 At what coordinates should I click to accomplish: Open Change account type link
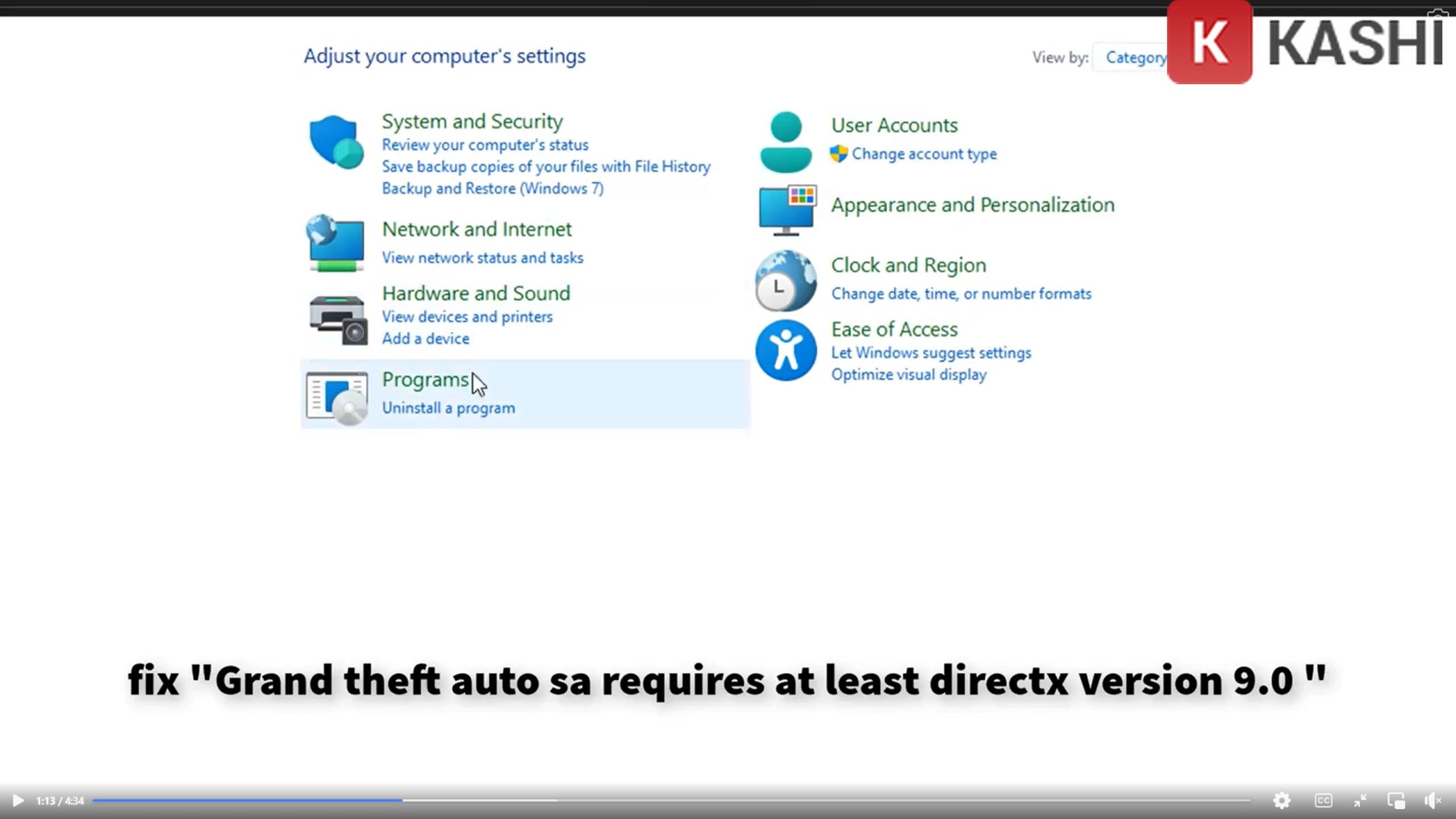(924, 154)
